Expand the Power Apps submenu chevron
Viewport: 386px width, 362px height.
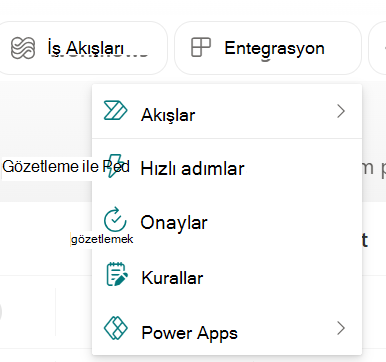point(341,328)
